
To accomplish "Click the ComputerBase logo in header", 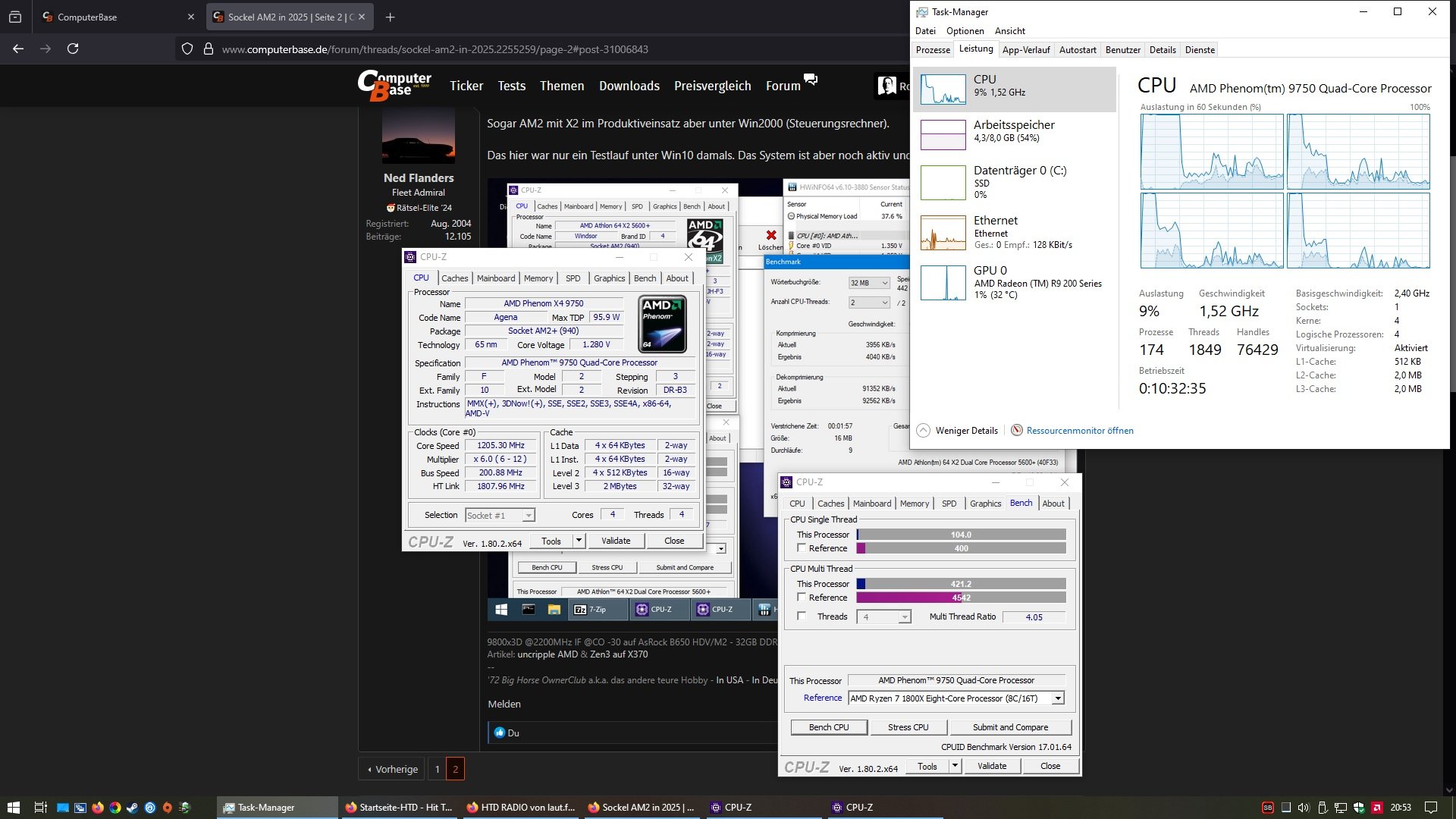I will (394, 86).
